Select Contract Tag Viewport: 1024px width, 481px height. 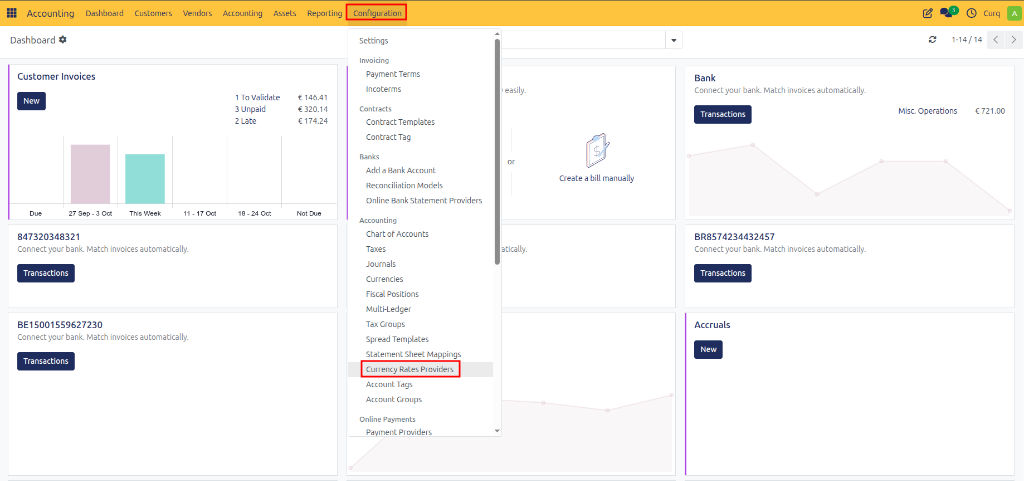point(389,137)
